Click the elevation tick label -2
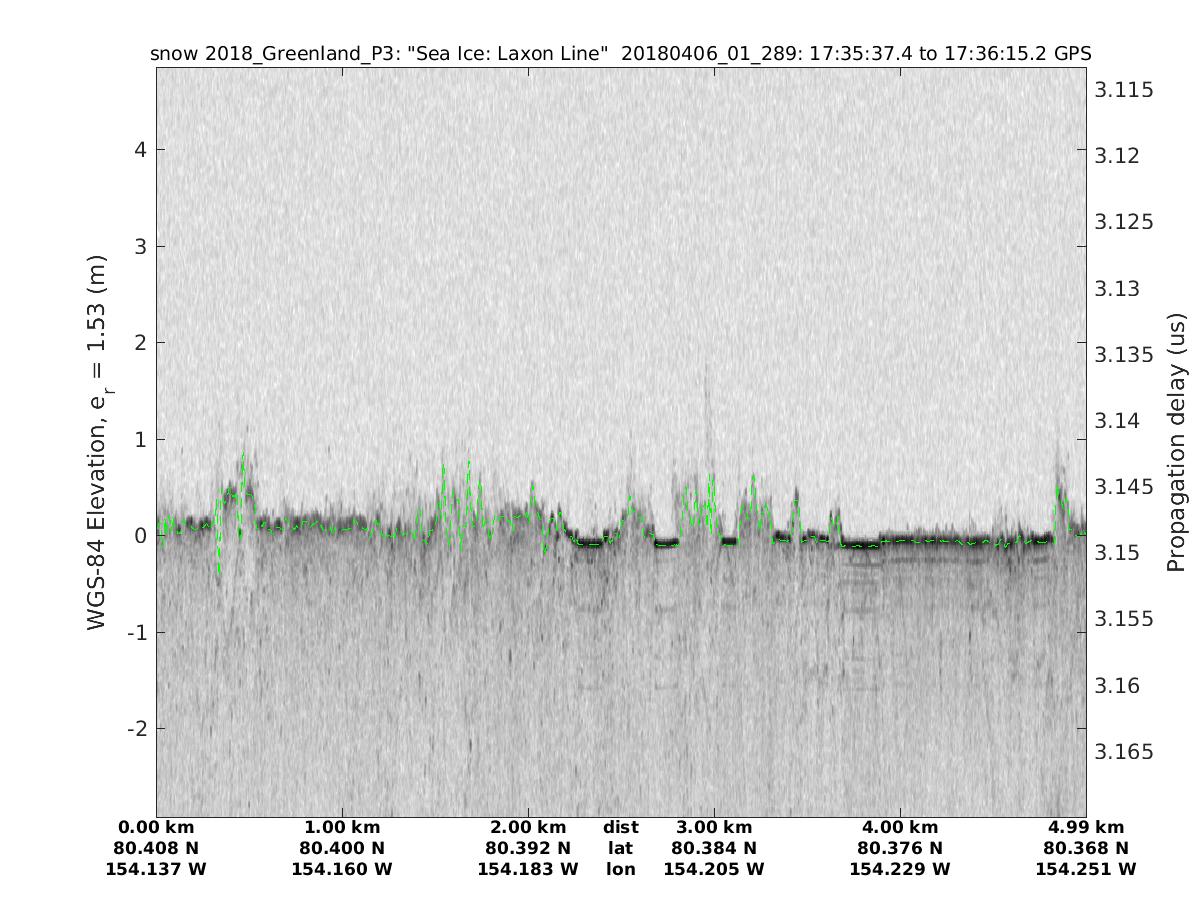1200x900 pixels. (x=137, y=728)
